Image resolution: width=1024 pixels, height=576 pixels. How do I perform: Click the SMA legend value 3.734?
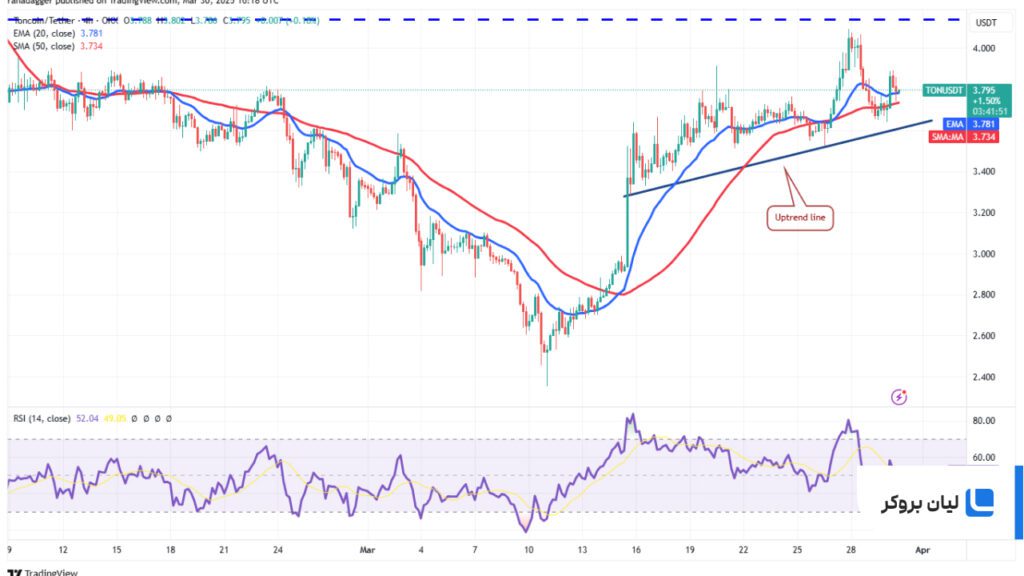91,46
